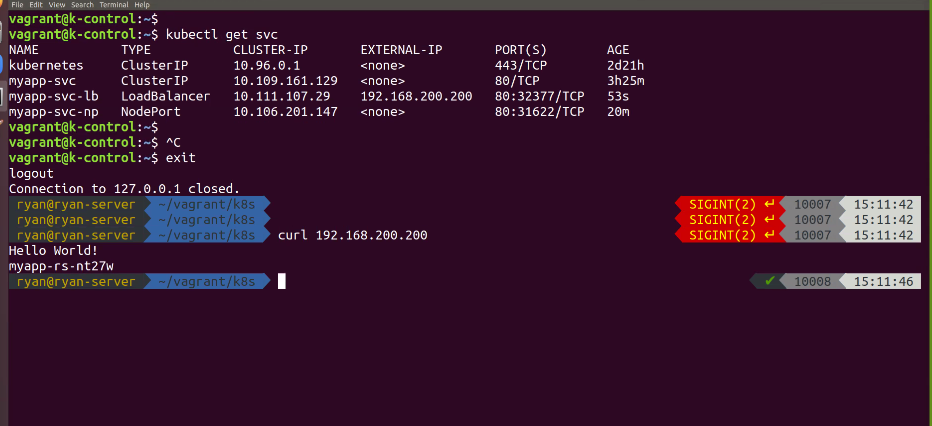Click cluster IP 10.96.0.1
The width and height of the screenshot is (932, 426).
point(267,65)
